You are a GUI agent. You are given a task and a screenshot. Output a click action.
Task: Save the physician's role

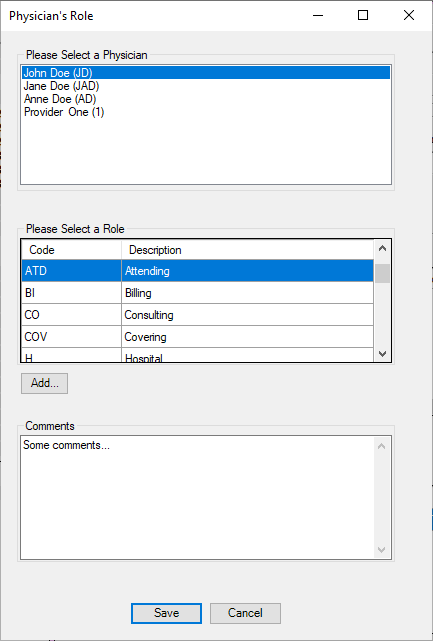pyautogui.click(x=166, y=613)
